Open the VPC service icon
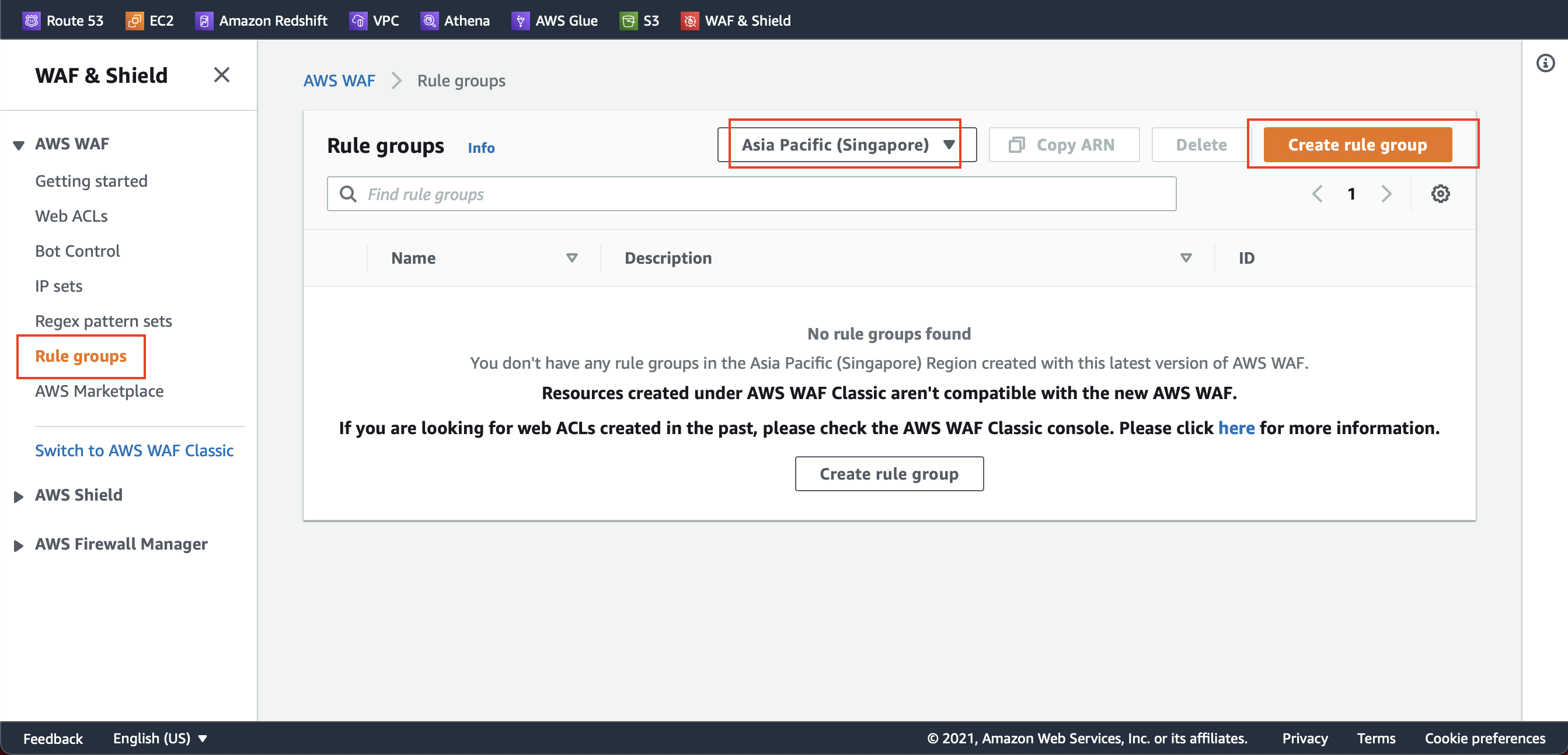Screen dimensions: 1568x755 pos(358,20)
